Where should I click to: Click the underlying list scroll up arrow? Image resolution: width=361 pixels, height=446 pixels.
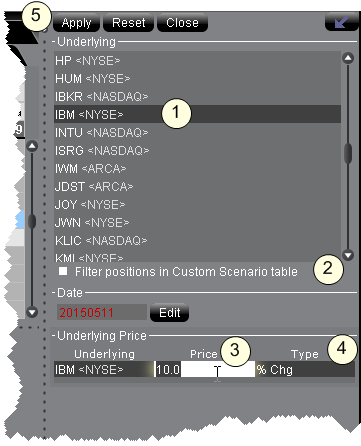click(348, 58)
